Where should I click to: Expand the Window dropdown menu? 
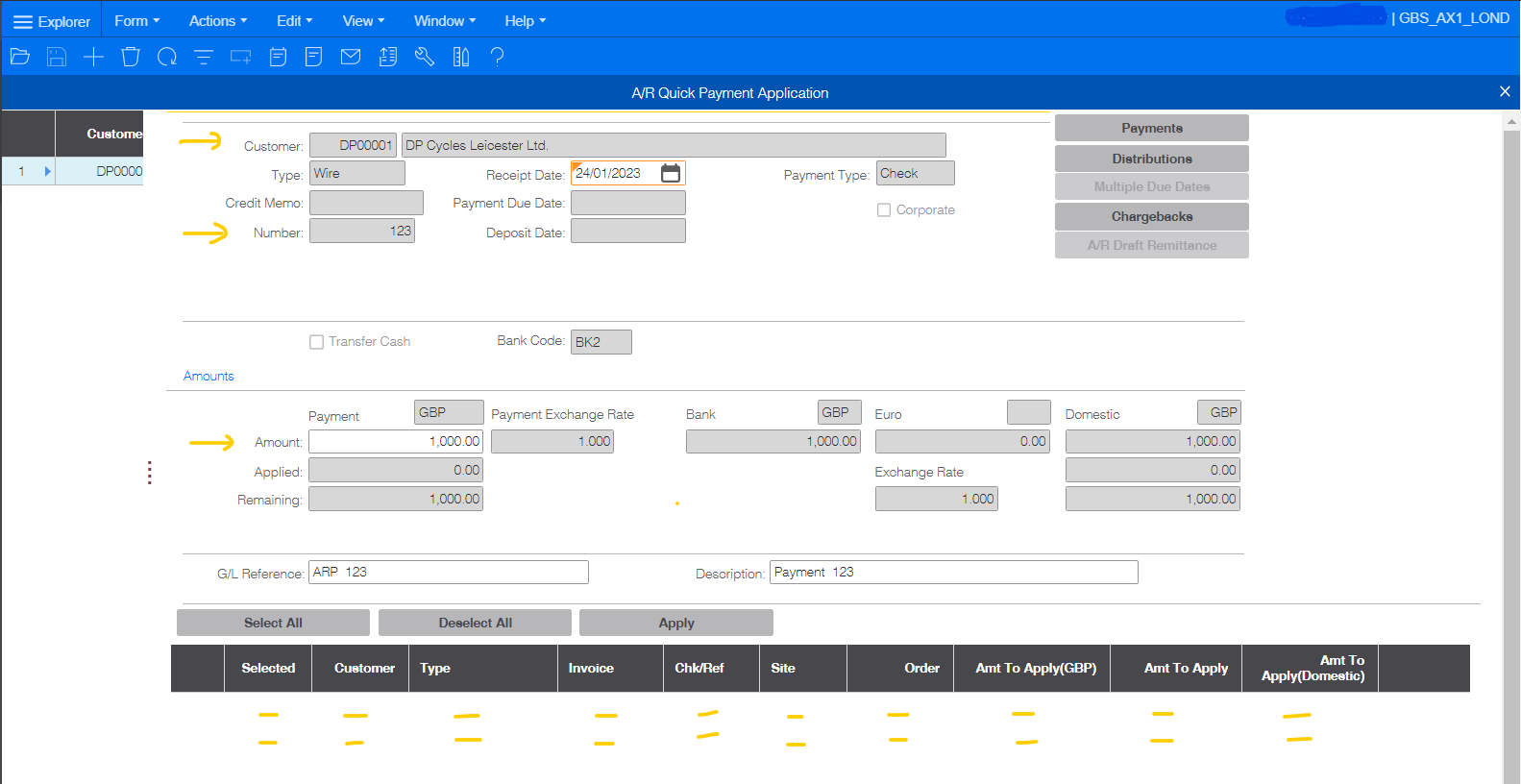(x=444, y=21)
